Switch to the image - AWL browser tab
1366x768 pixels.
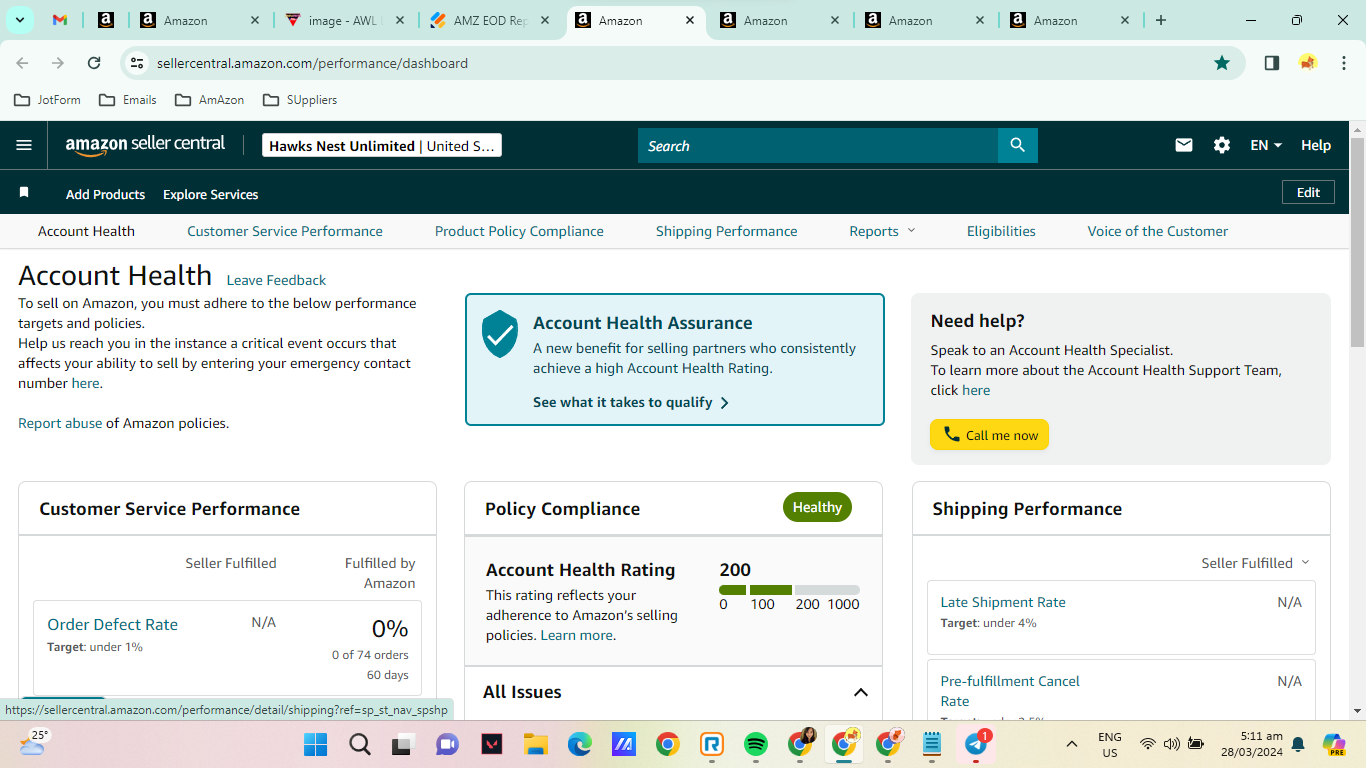pos(346,20)
